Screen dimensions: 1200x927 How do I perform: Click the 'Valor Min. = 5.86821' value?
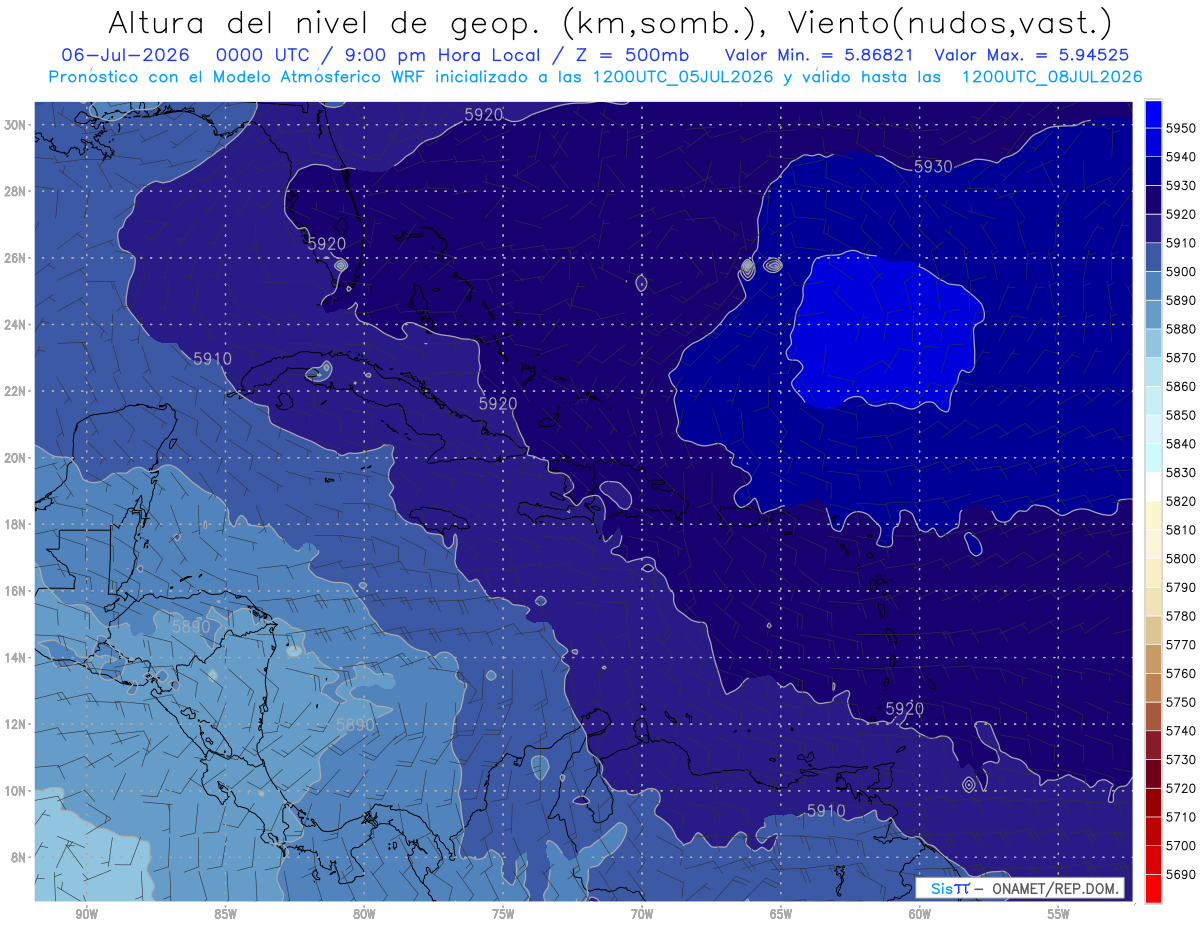[821, 55]
